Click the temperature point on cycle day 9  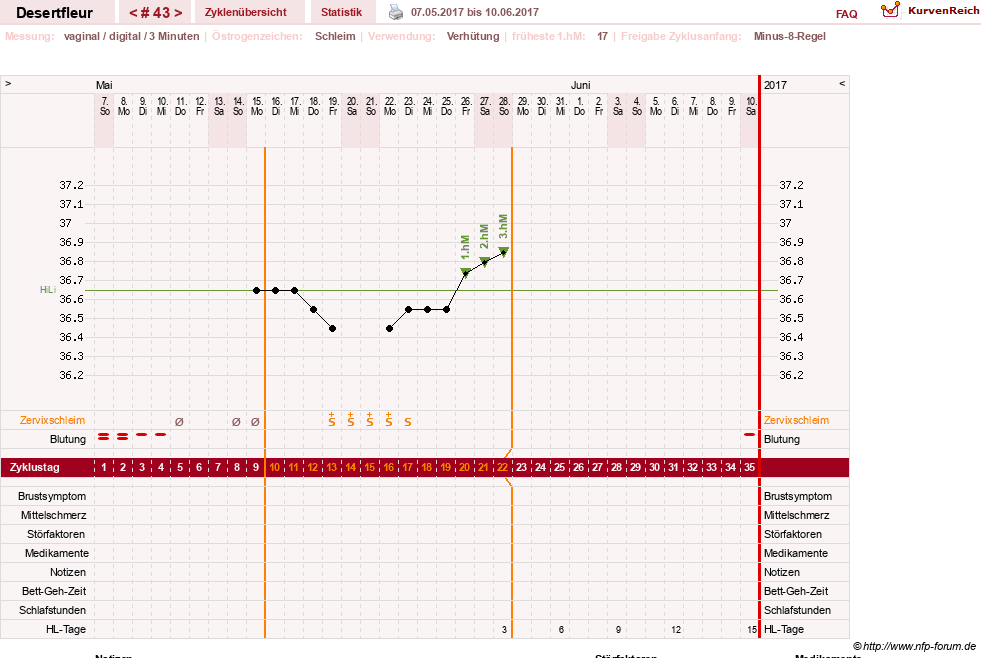[257, 290]
